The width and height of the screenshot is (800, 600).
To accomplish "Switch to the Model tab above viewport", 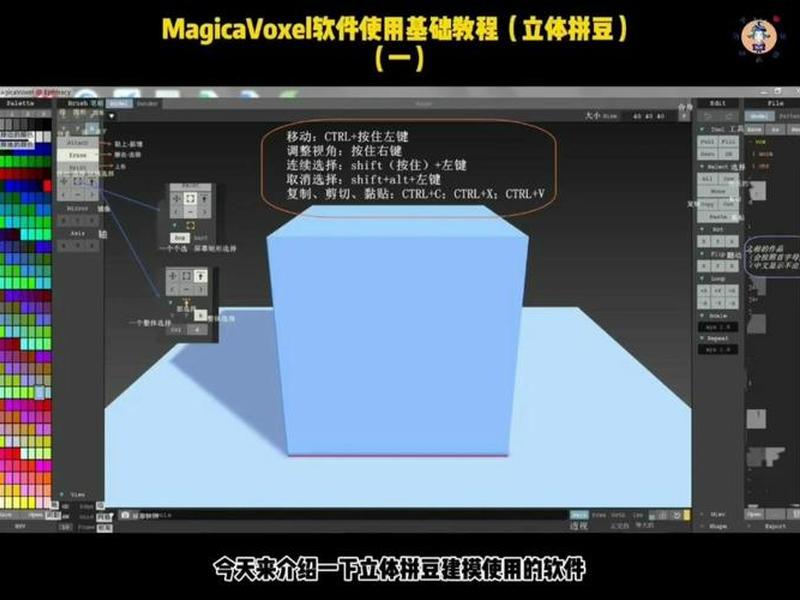I will (119, 104).
